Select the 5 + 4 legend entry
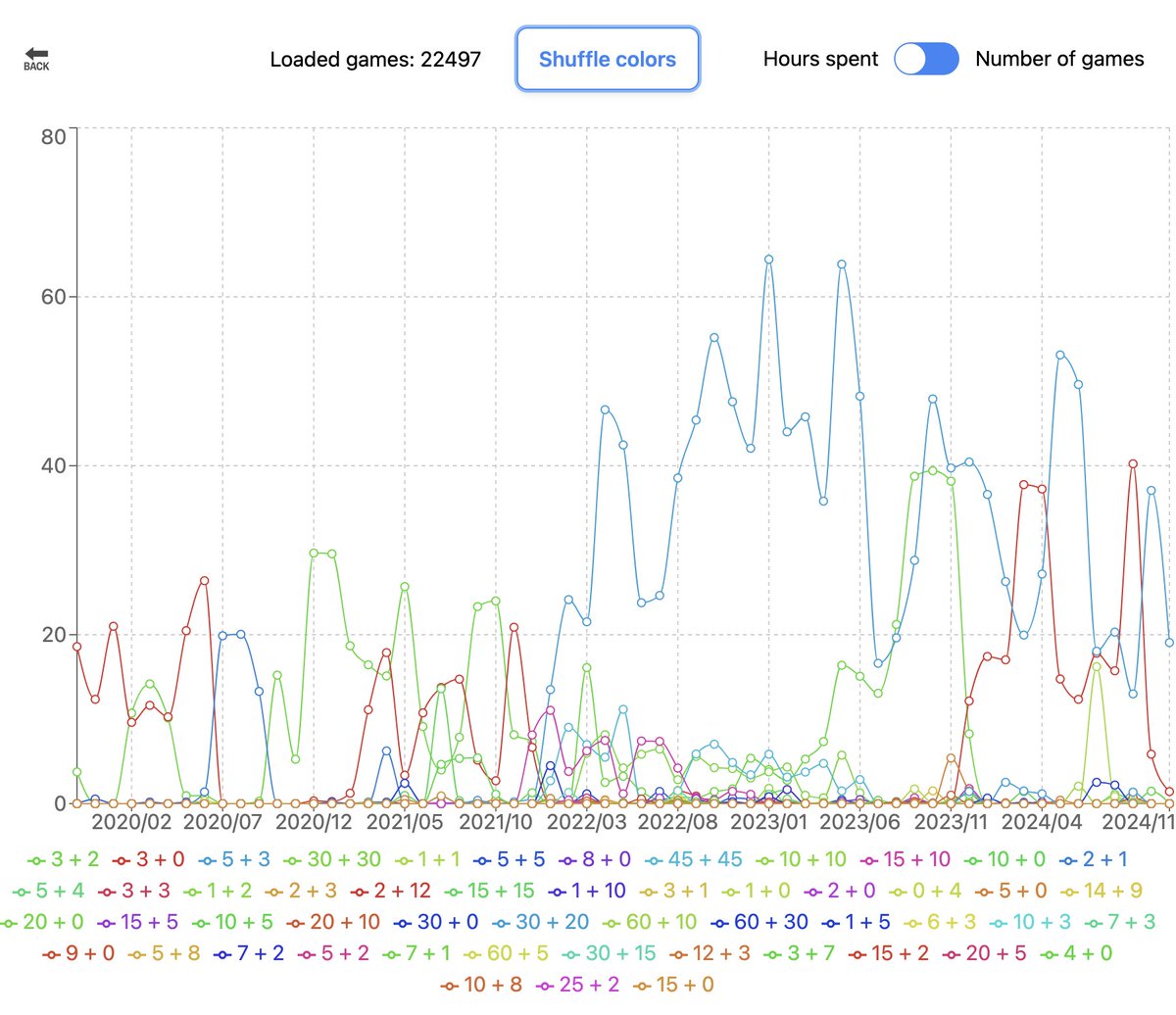This screenshot has height=1015, width=1176. [49, 891]
